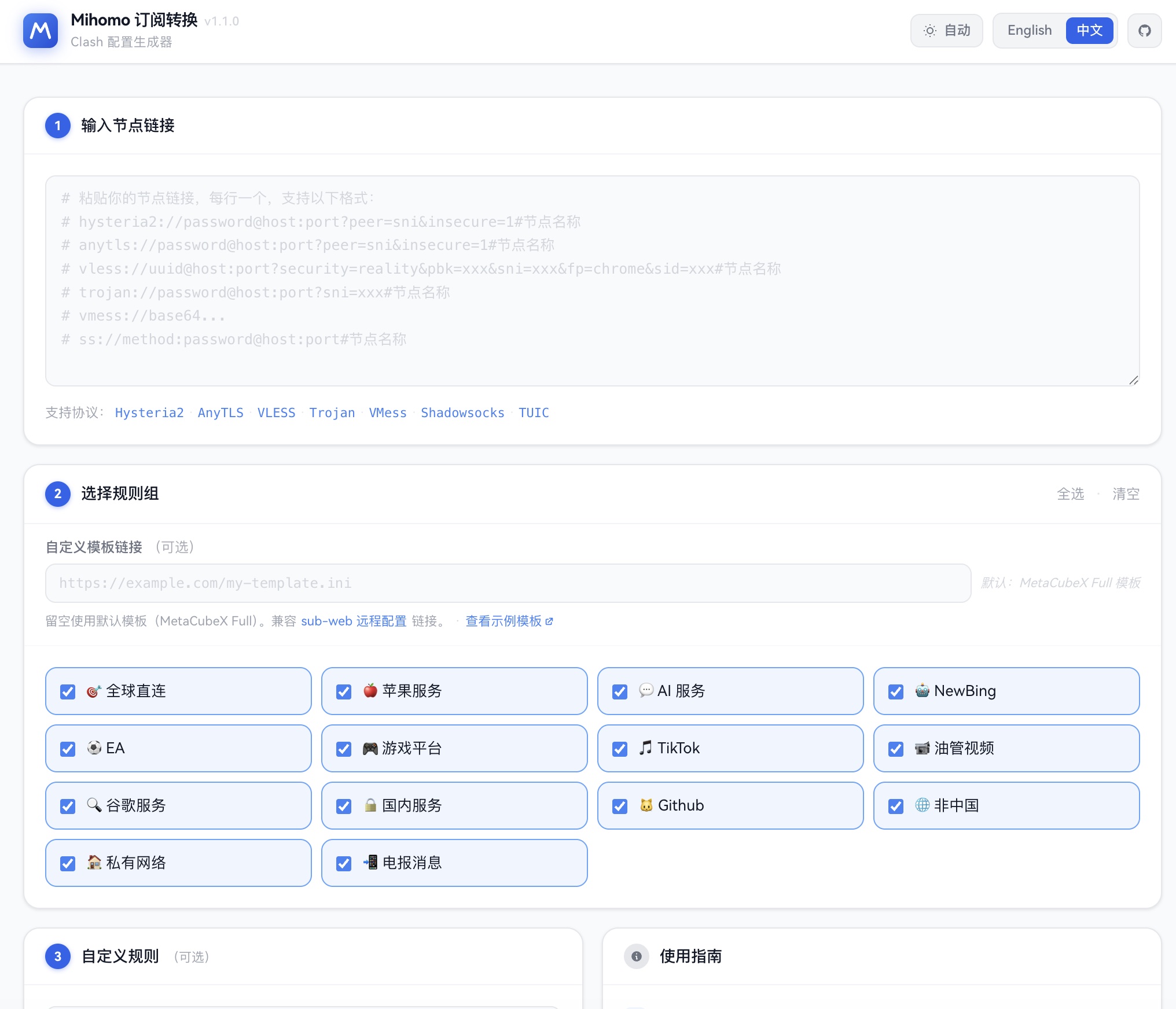
Task: Click 清空 to clear rule groups
Action: click(x=1126, y=494)
